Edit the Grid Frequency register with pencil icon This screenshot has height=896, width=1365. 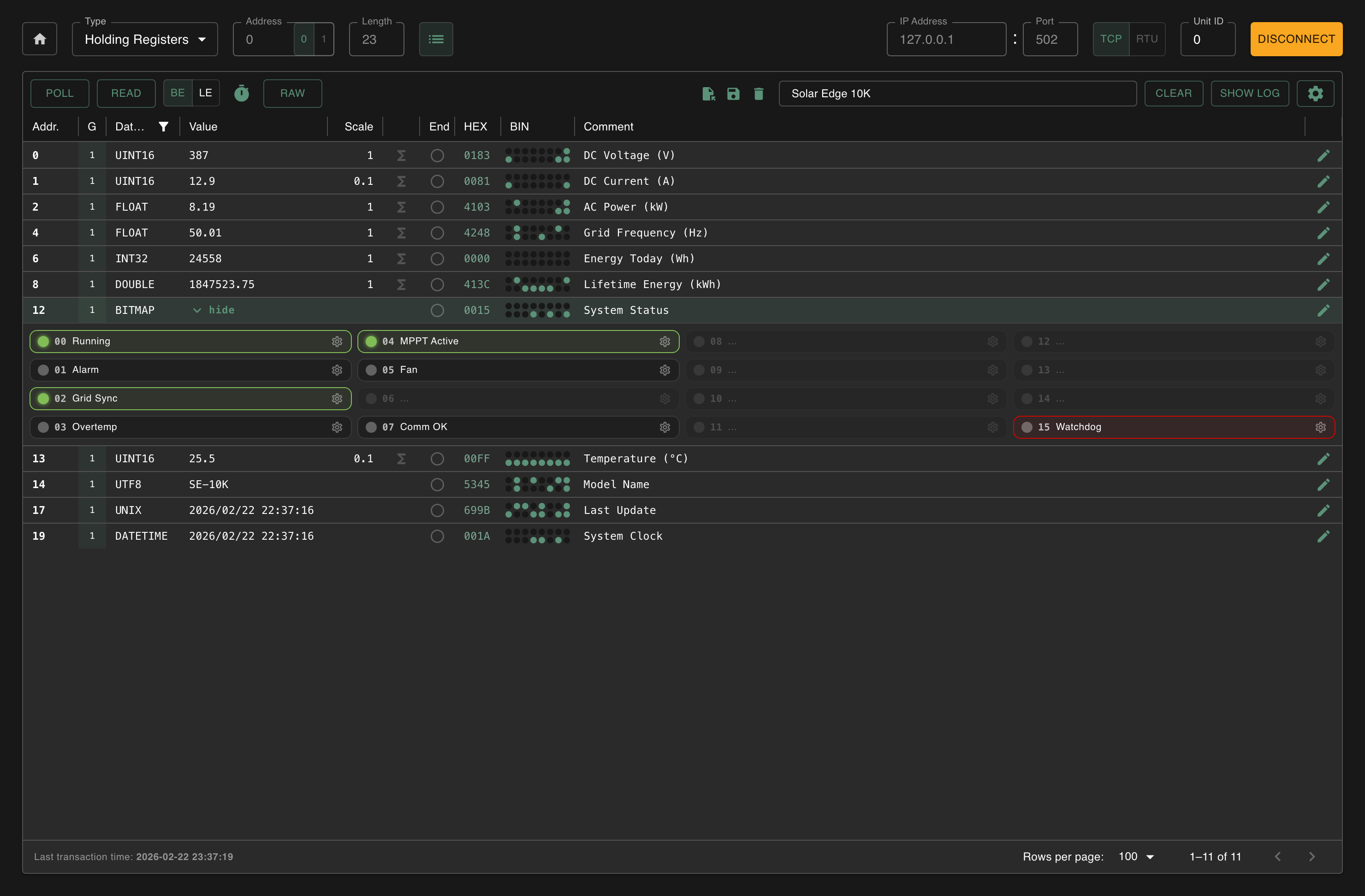pos(1323,233)
